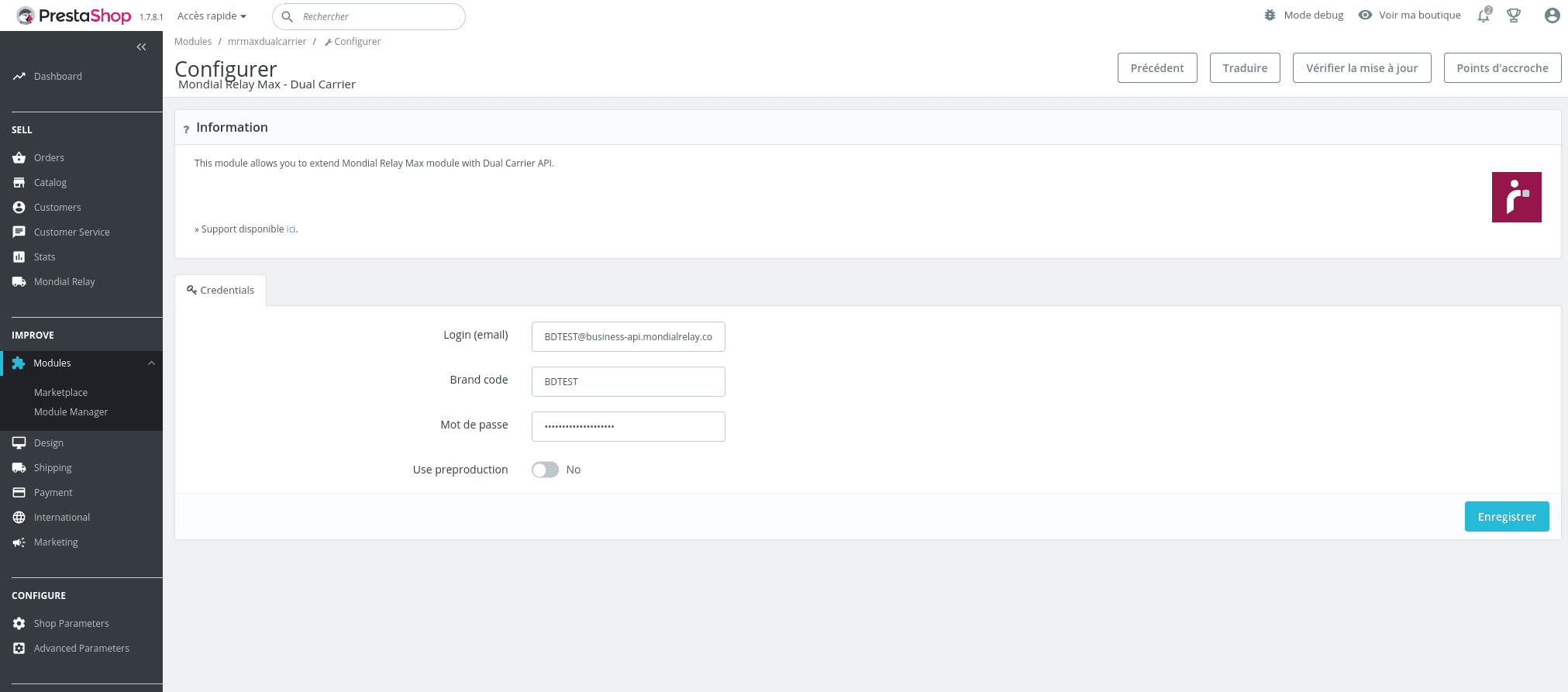The width and height of the screenshot is (1568, 692).
Task: Click the support 'ici' link
Action: [291, 229]
